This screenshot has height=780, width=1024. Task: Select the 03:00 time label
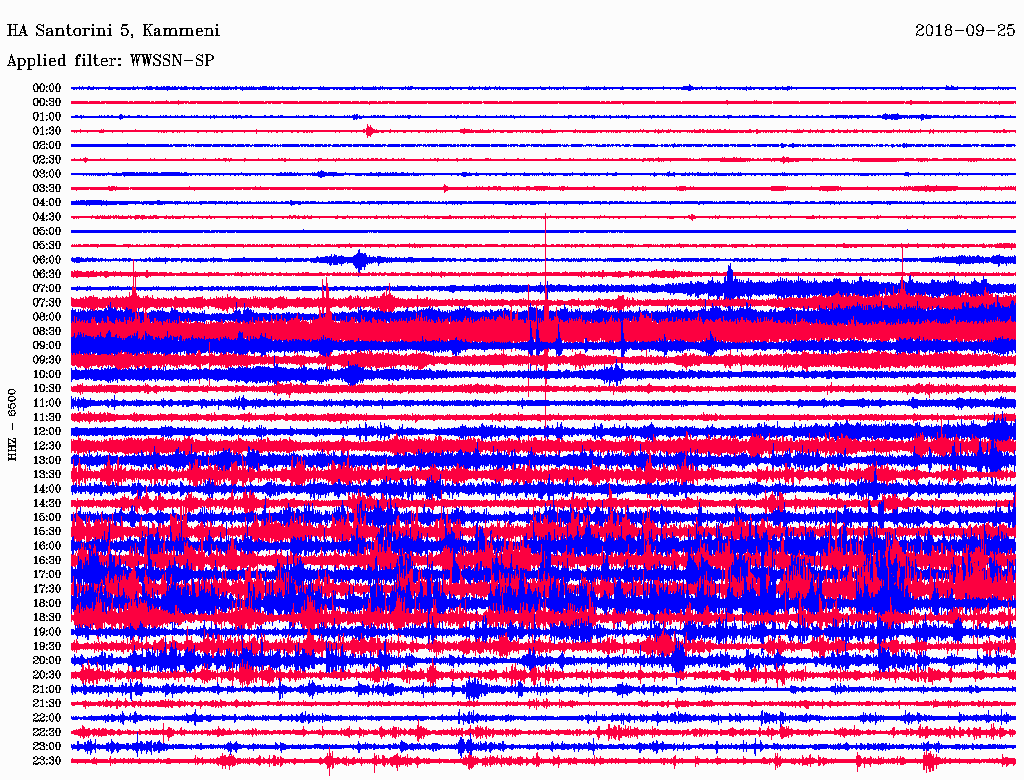pyautogui.click(x=47, y=174)
